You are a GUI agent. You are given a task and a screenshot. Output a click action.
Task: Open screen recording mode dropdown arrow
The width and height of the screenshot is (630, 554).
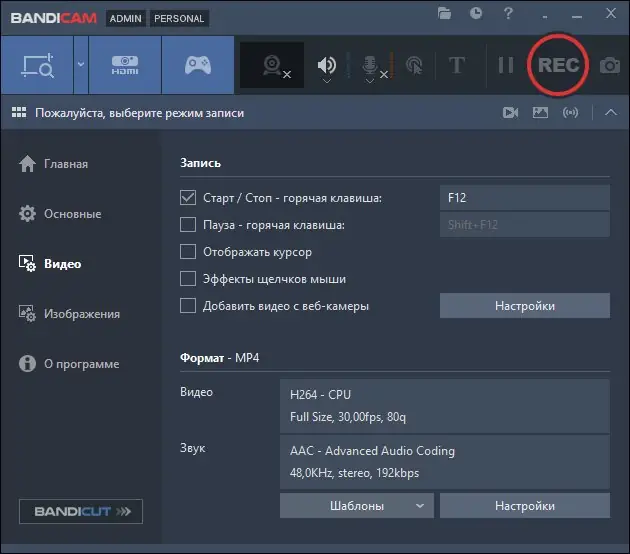[81, 64]
